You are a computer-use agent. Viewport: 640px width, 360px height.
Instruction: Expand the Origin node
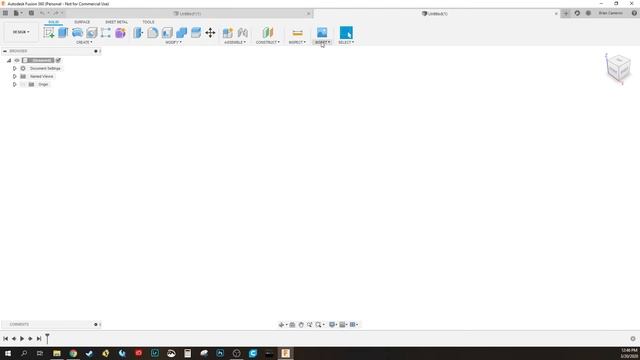click(x=15, y=84)
